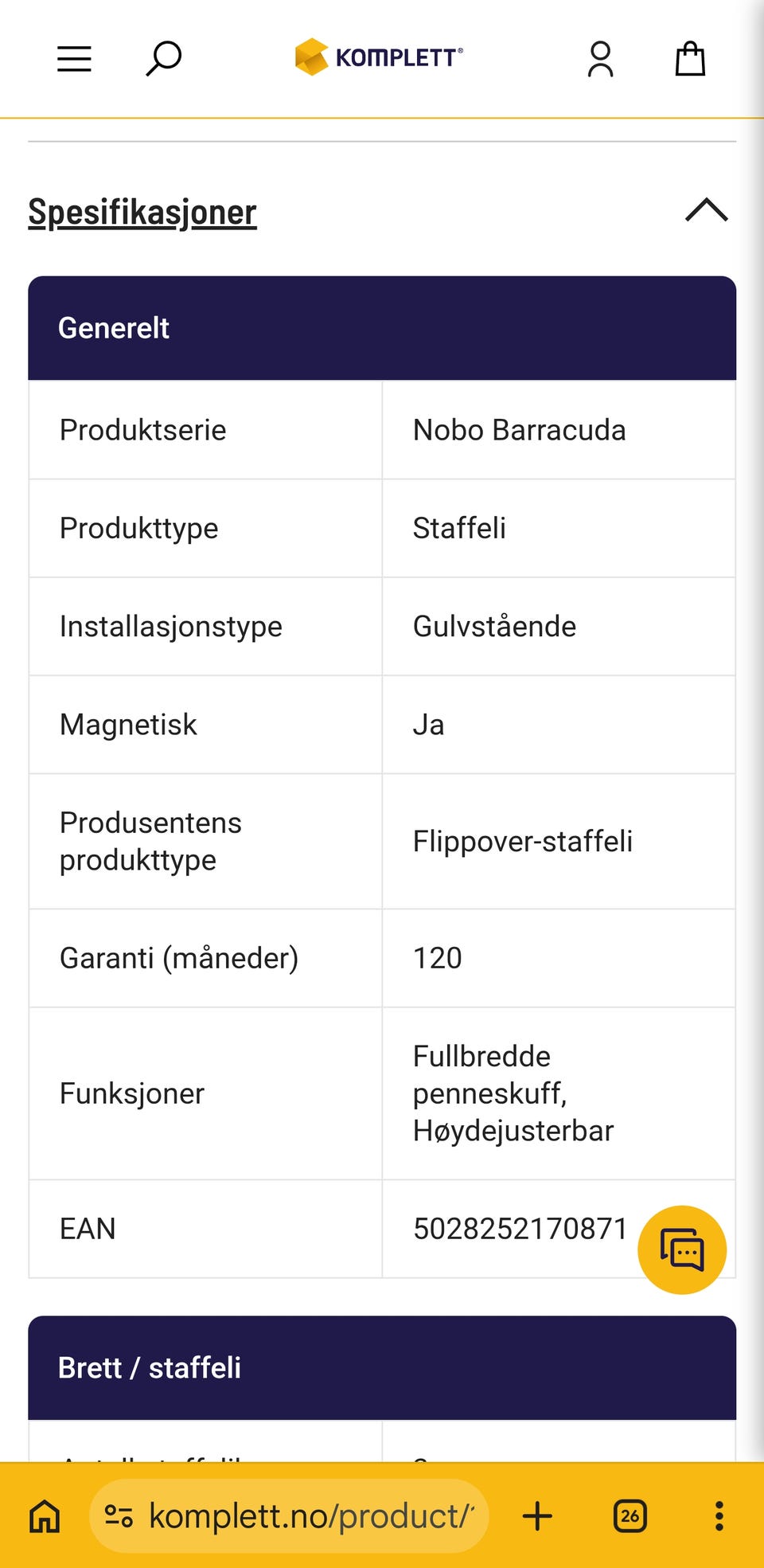Select the Brett / staffeli section header
The width and height of the screenshot is (764, 1568).
coord(382,1368)
